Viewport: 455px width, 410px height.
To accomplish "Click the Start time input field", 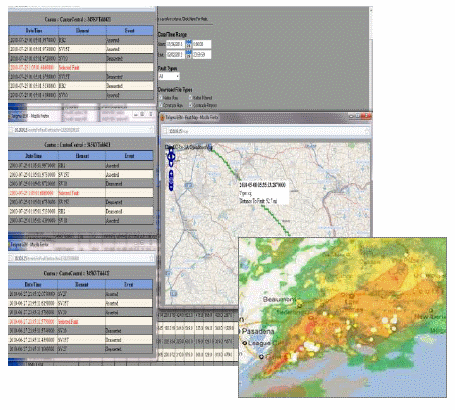I will (201, 44).
